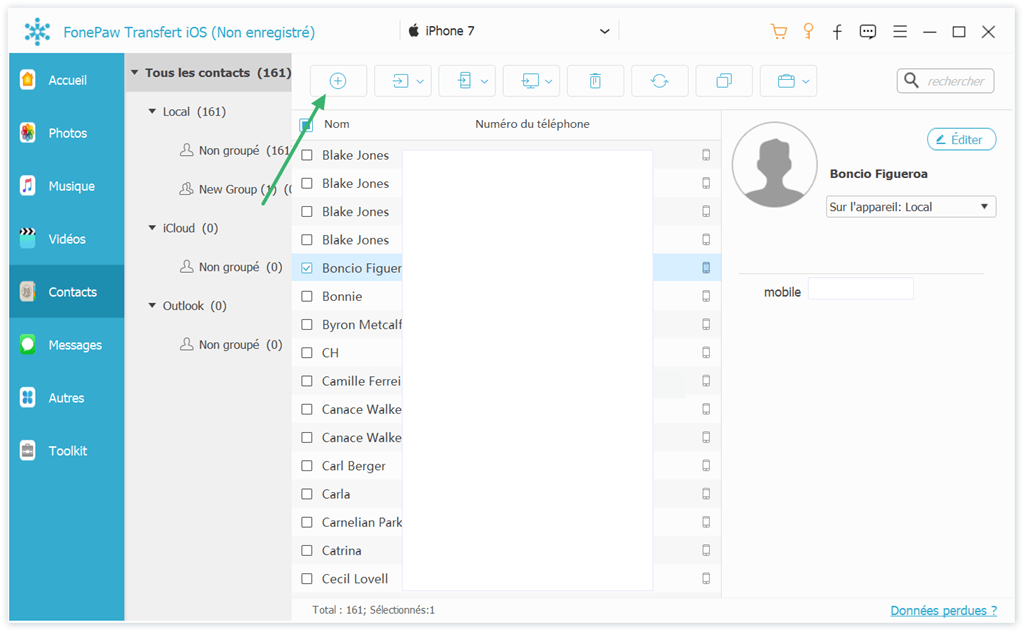Open the toolbox dropdown arrow
The image size is (1024, 632).
(806, 82)
